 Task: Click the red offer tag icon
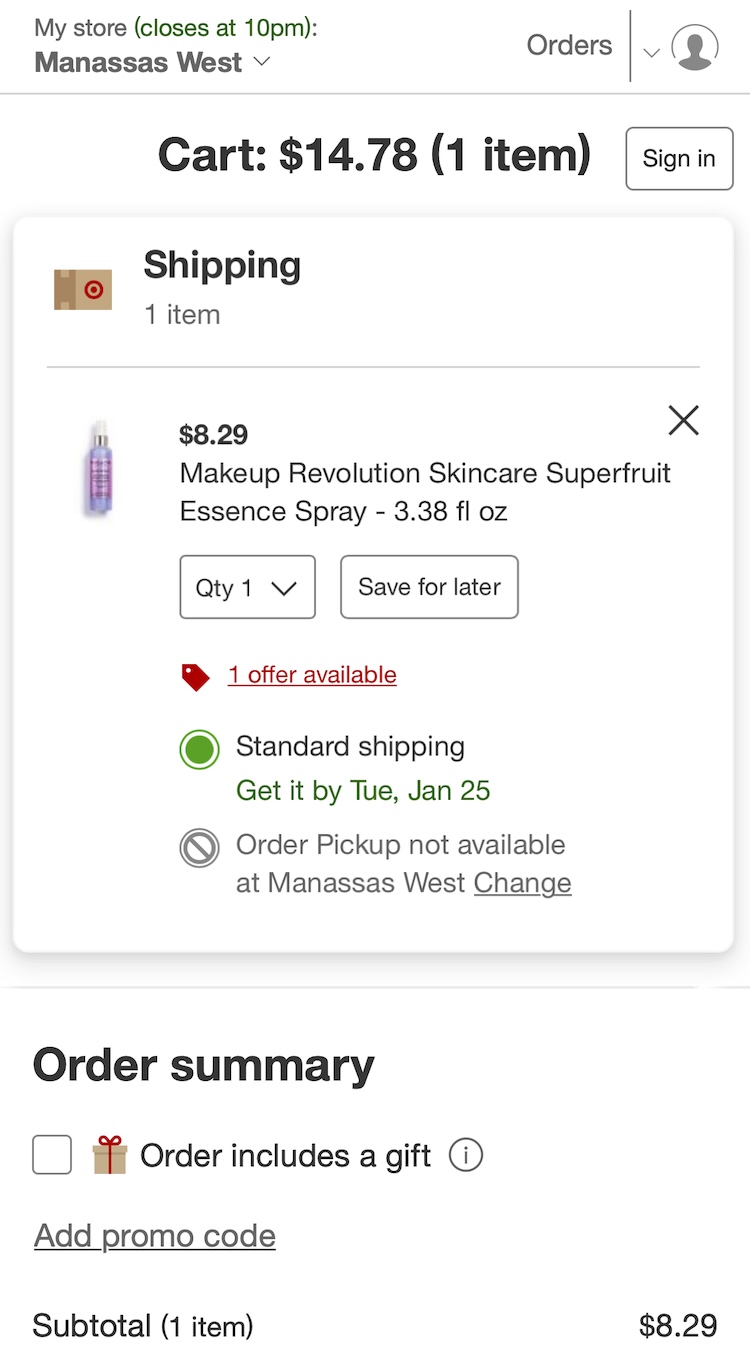[x=196, y=677]
